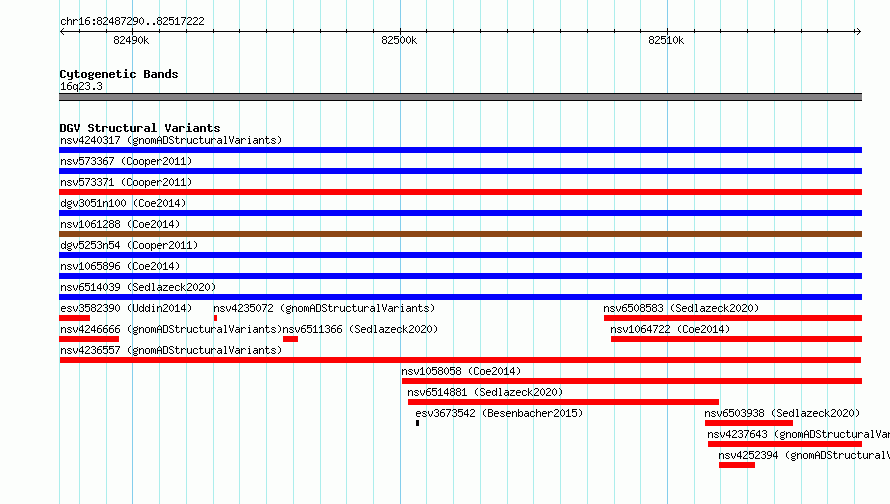This screenshot has width=890, height=504.
Task: Click the nsv6514881 (Sedlazeck2020) label
Action: tap(485, 392)
